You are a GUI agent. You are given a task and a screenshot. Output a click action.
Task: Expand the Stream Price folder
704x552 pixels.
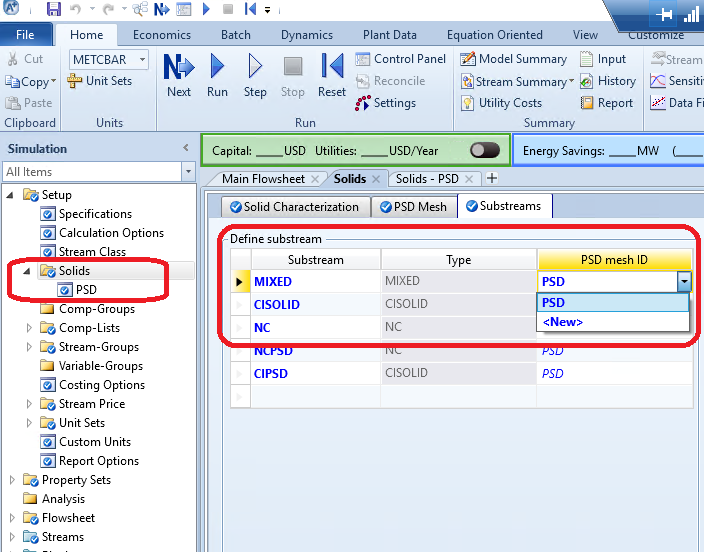[29, 404]
